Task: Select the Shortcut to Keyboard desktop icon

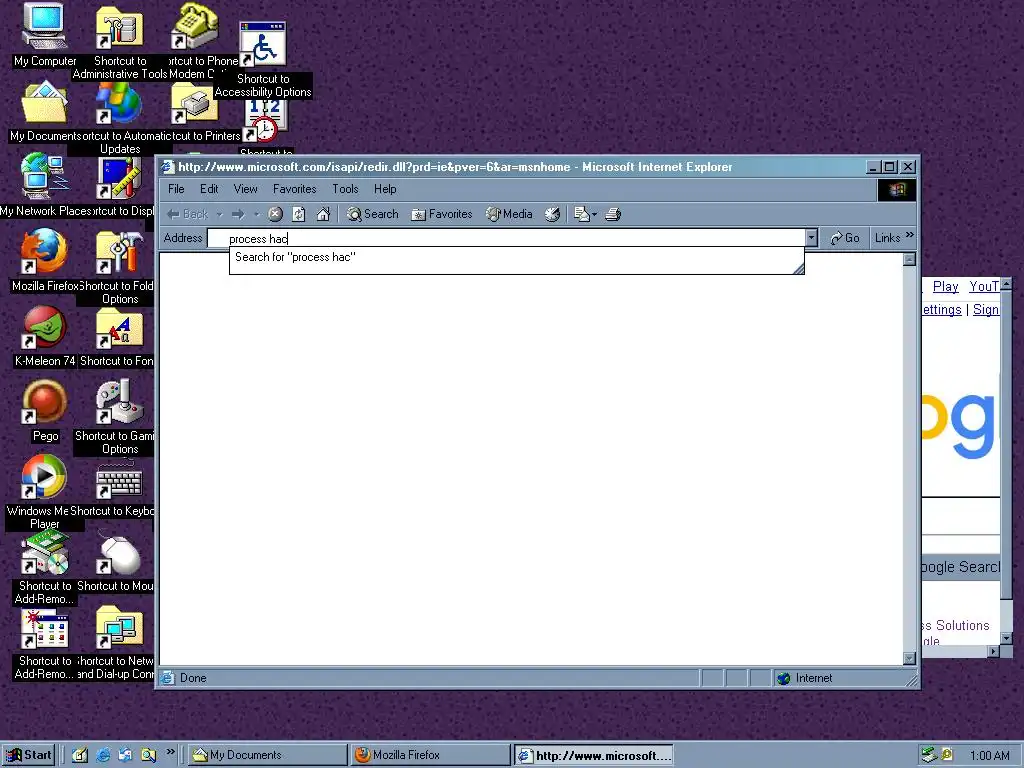Action: point(119,485)
